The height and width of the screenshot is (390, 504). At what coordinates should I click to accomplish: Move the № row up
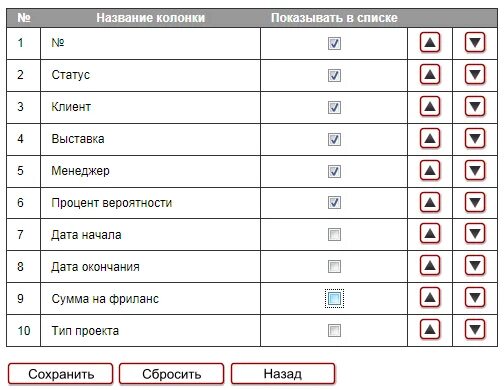430,42
